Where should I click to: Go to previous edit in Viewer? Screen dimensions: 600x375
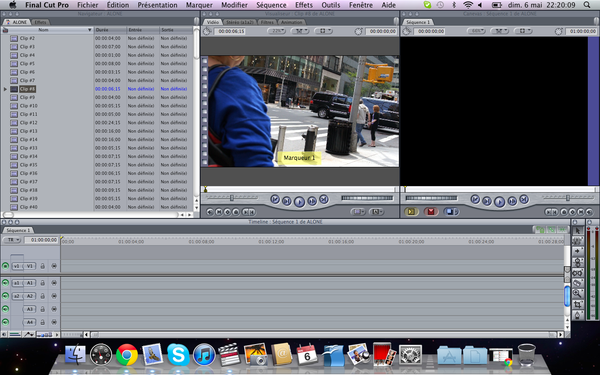point(275,199)
